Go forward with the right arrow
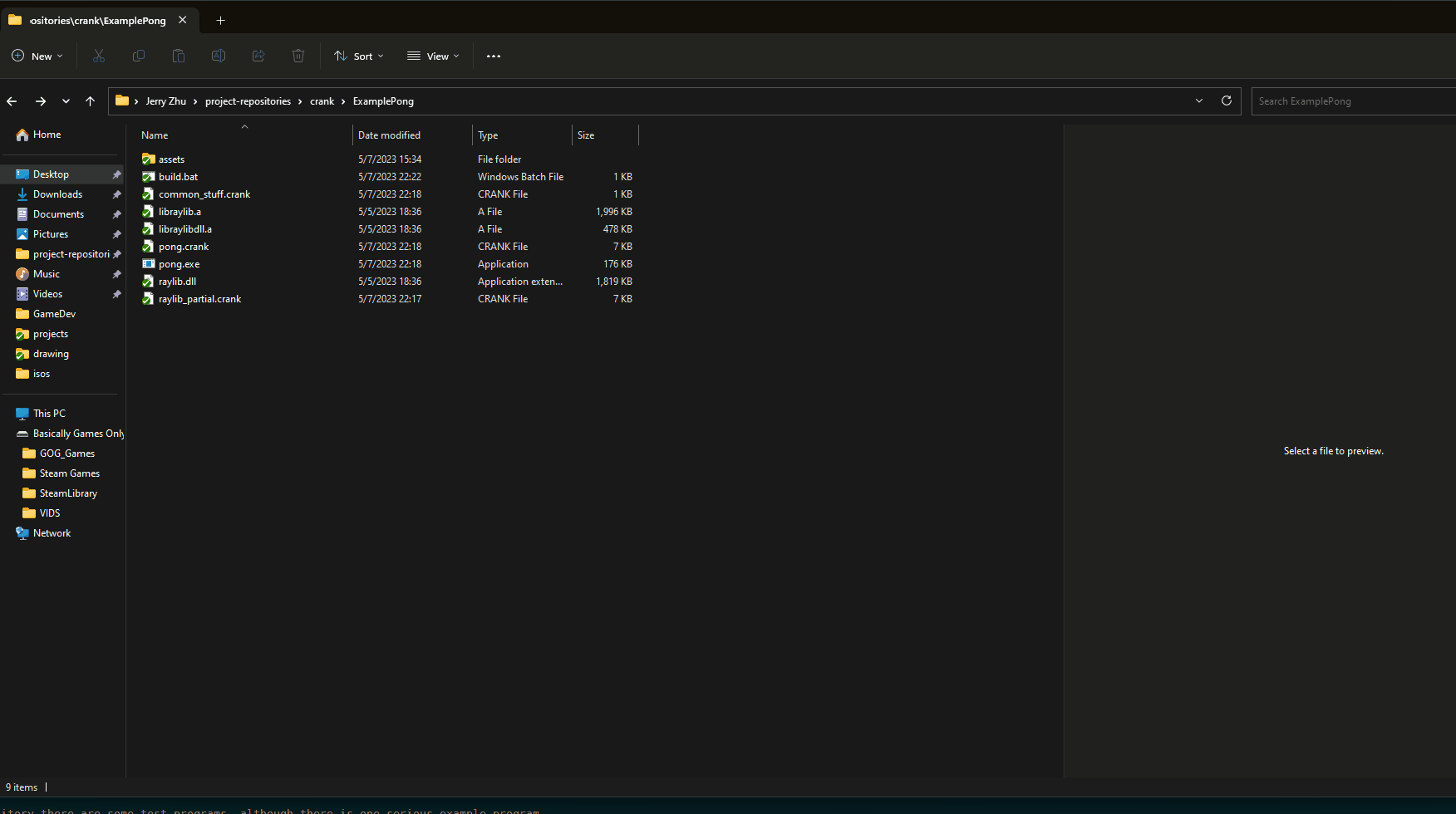 40,101
